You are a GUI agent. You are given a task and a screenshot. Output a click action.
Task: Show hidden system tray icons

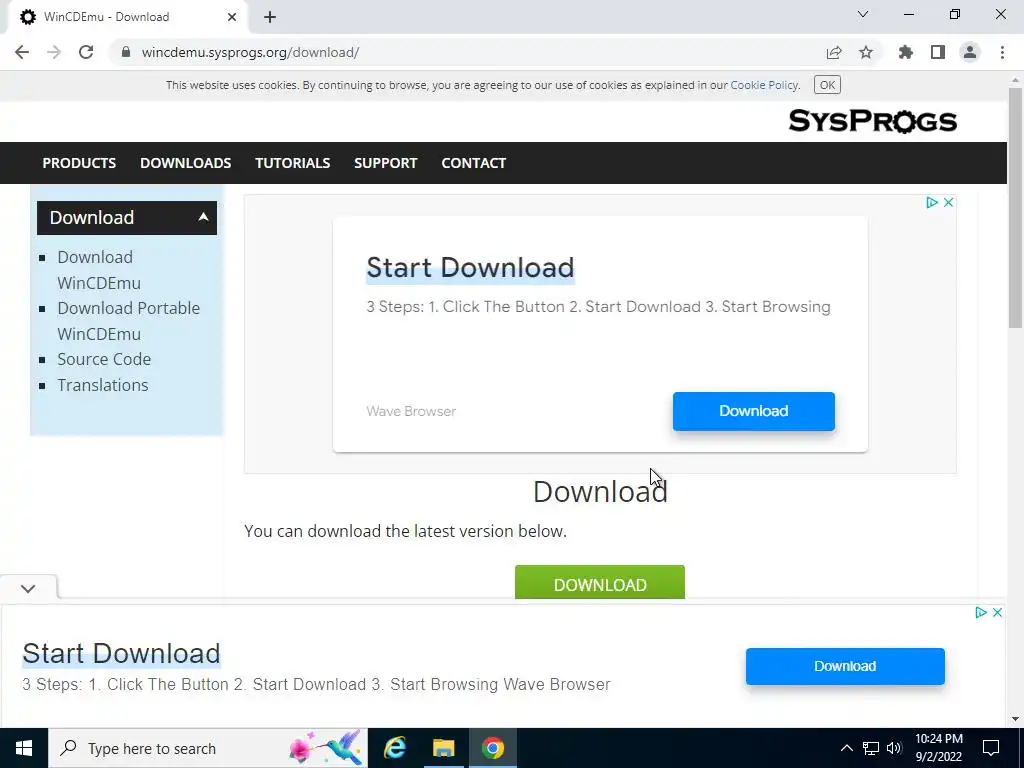point(846,748)
